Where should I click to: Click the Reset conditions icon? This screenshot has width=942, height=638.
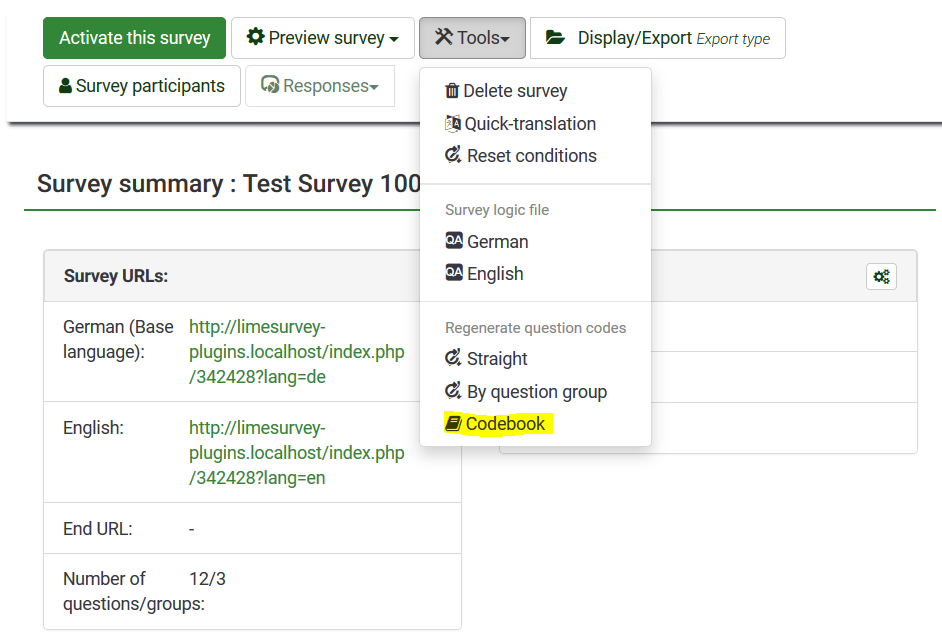pos(453,156)
